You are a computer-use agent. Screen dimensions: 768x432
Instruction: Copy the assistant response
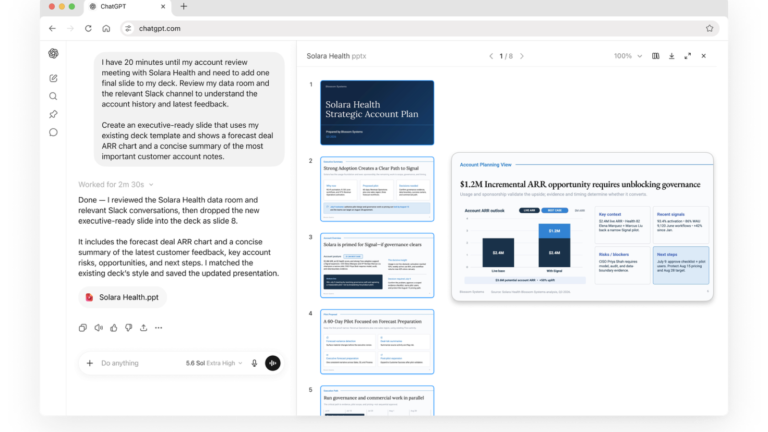(x=83, y=328)
